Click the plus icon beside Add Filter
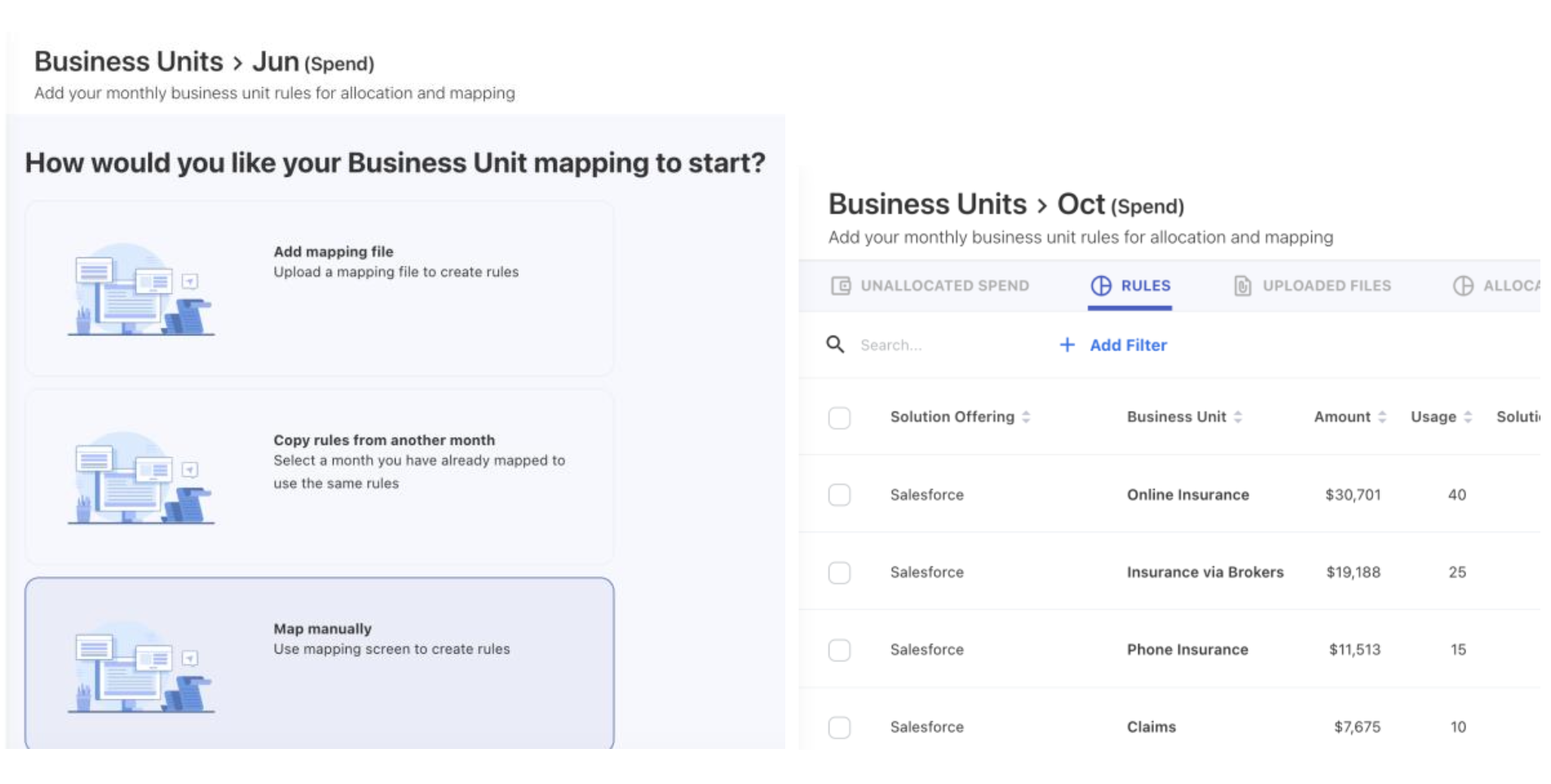The image size is (1551, 784). 1067,345
